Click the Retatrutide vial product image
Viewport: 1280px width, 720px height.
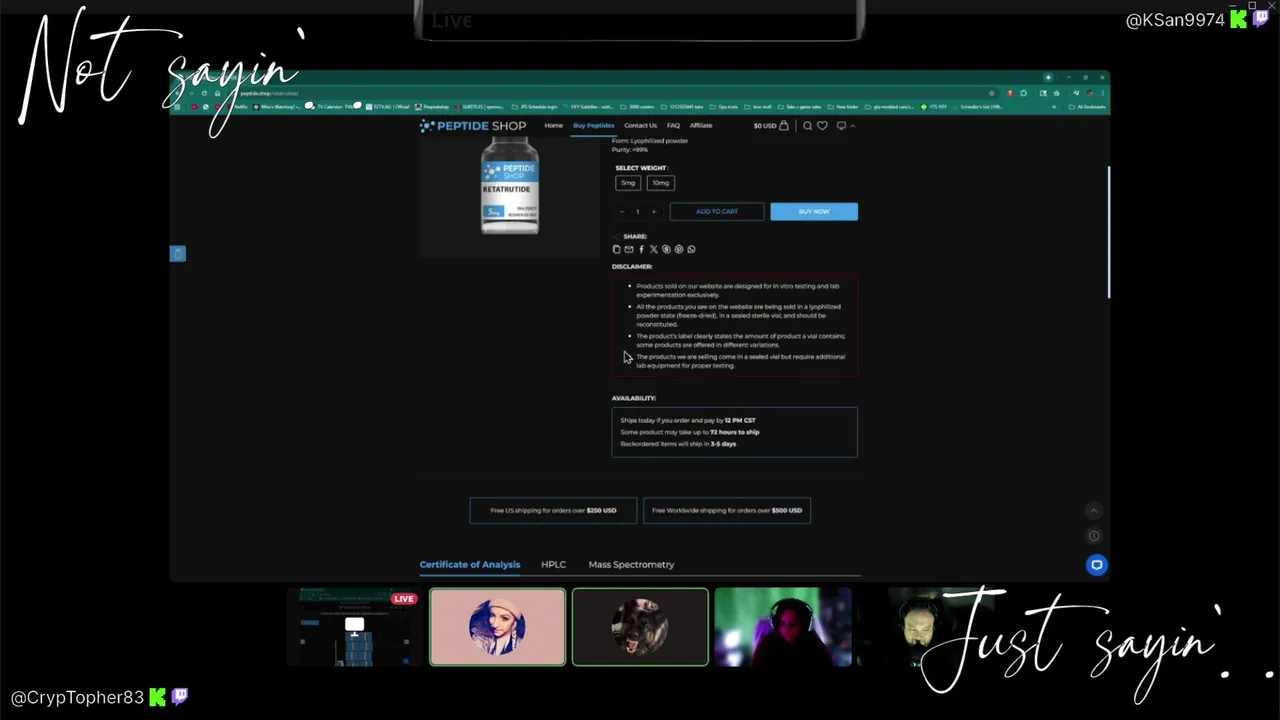tap(510, 188)
